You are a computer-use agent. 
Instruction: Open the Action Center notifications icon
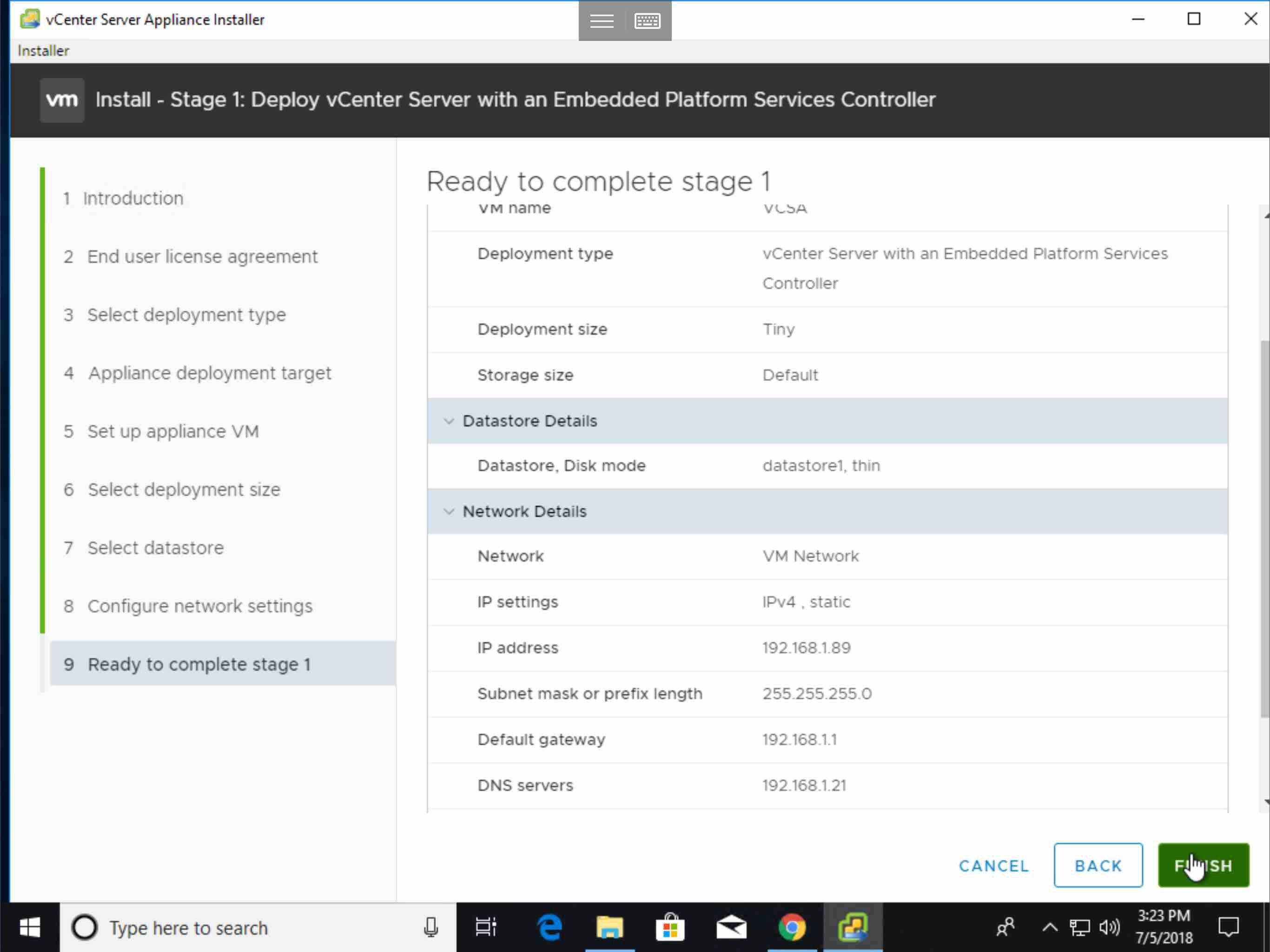[1229, 927]
